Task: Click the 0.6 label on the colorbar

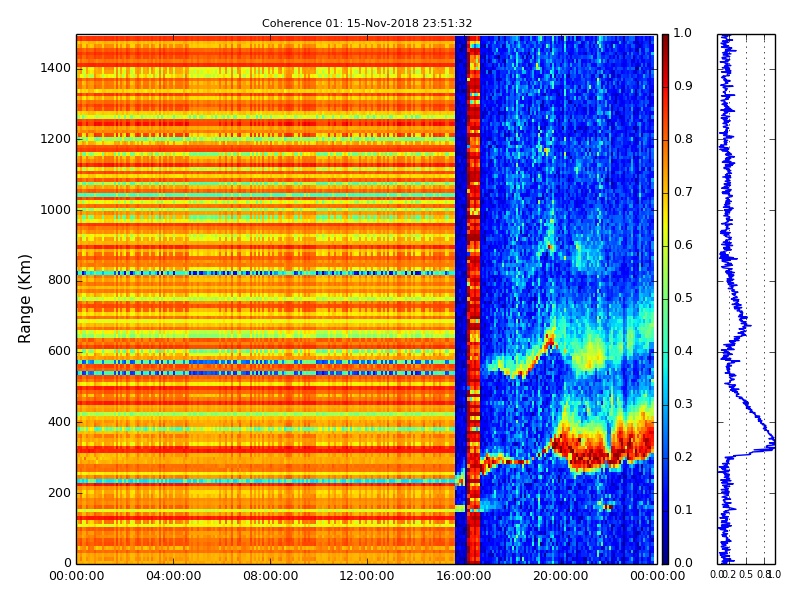Action: [683, 245]
